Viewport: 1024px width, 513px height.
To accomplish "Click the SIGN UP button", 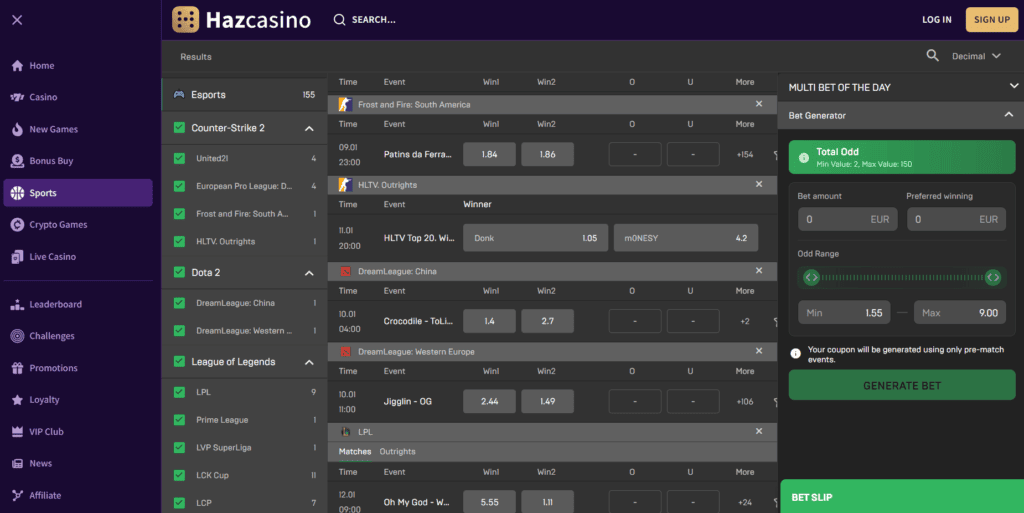I will [992, 20].
